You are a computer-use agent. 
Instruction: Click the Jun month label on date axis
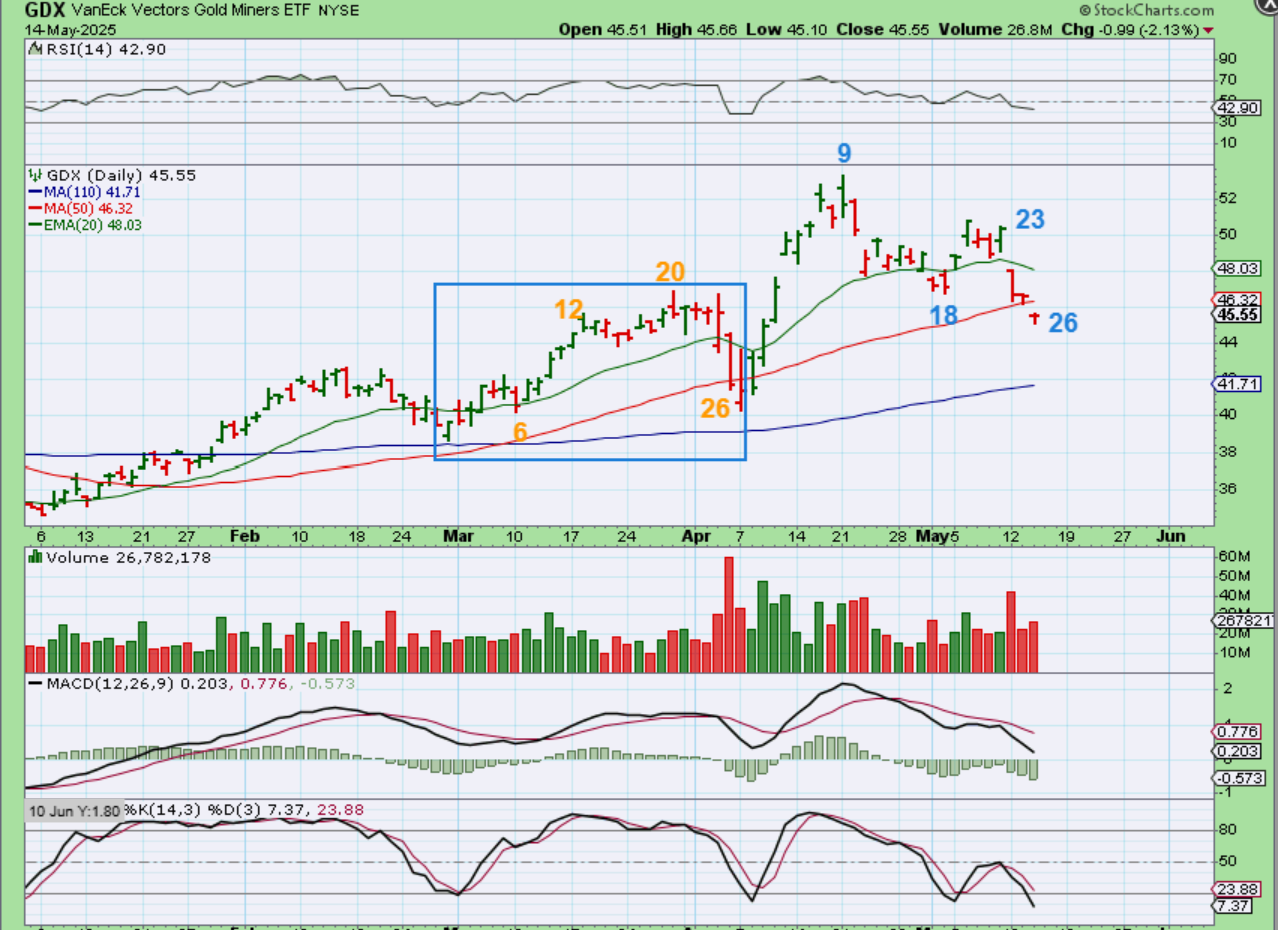coord(1172,536)
